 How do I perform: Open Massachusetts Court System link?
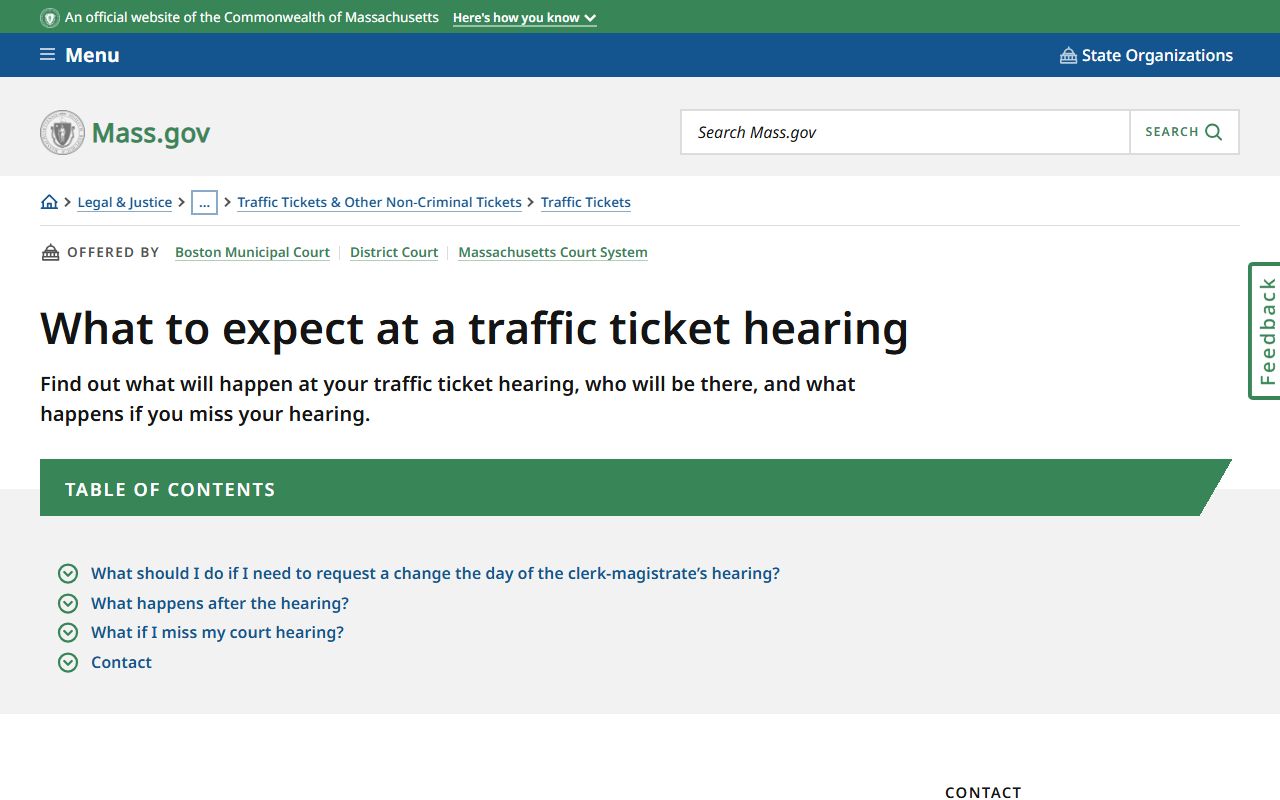(x=553, y=252)
